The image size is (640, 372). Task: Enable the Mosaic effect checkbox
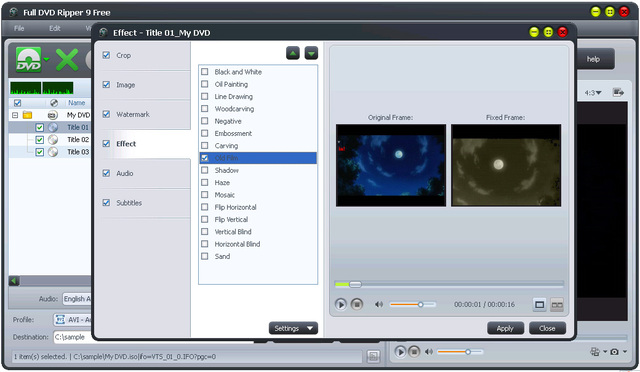205,195
